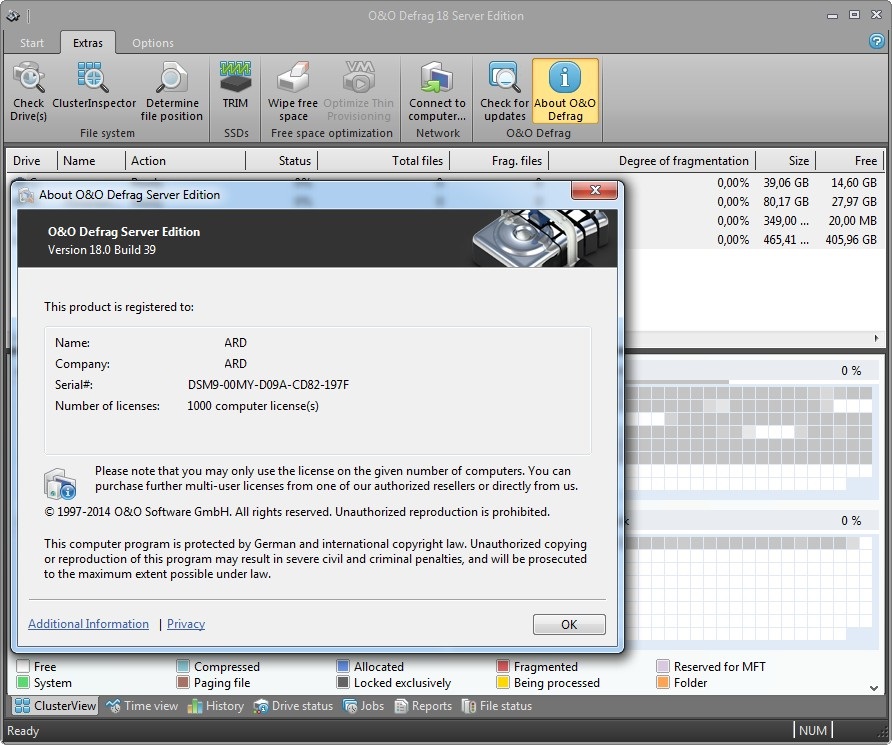Screen dimensions: 892x745
Task: Click the Paging file legend swatch
Action: [183, 682]
